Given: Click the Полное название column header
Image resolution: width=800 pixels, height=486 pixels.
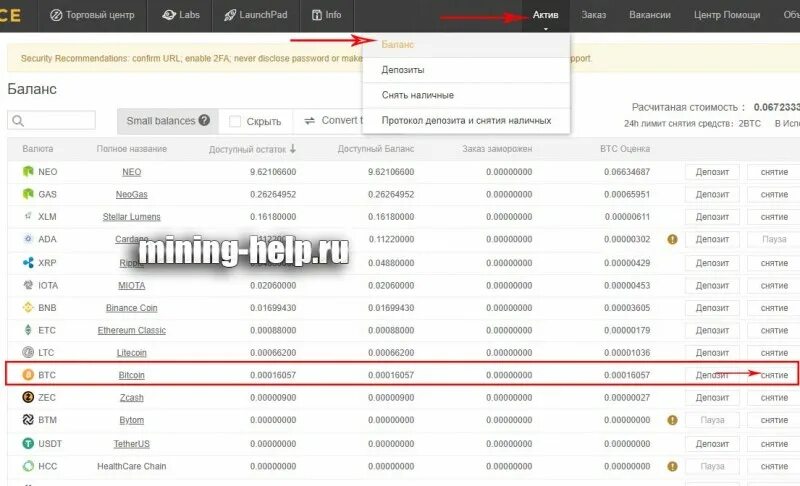Looking at the screenshot, I should (x=132, y=149).
